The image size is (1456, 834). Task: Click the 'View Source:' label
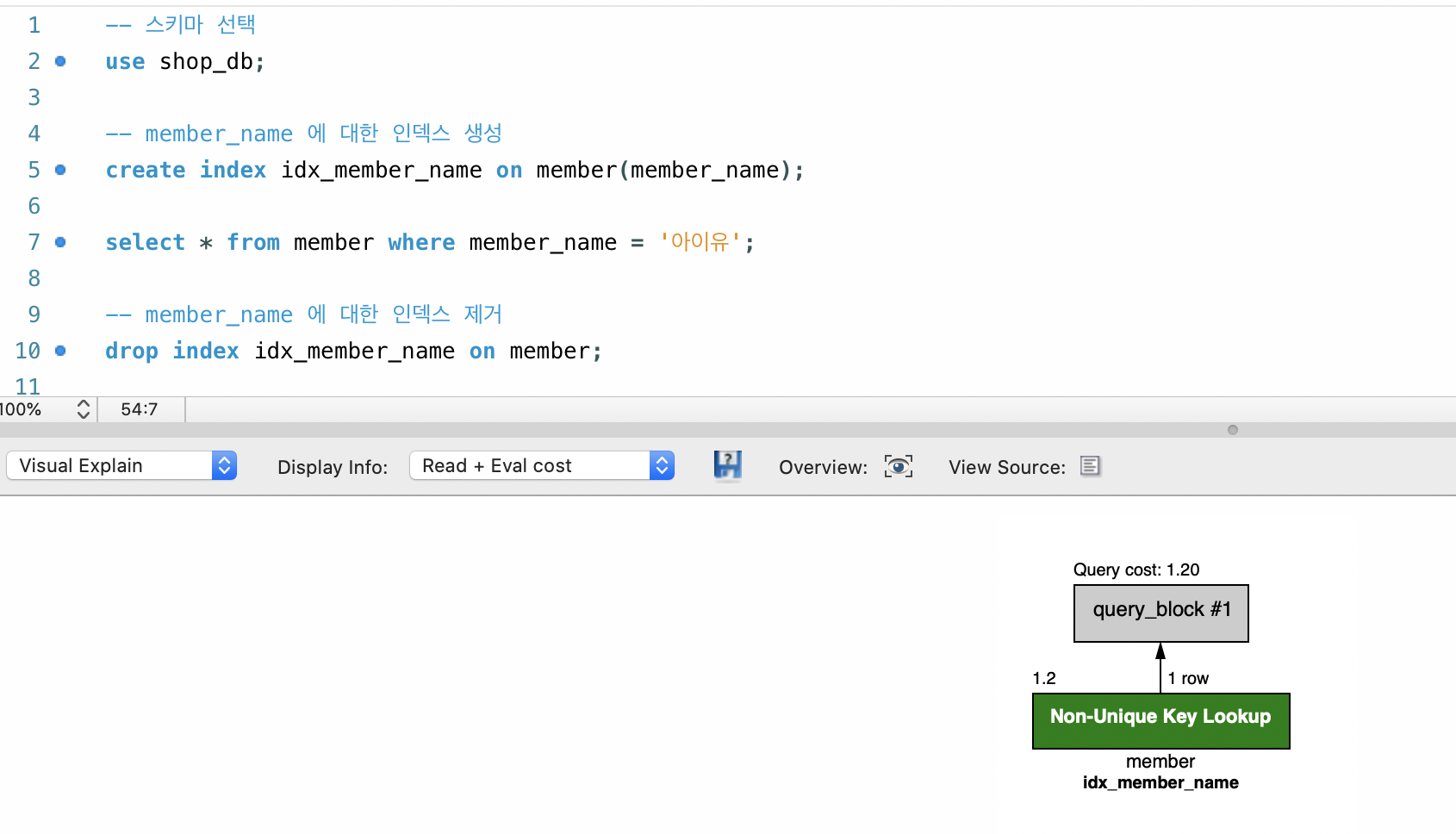point(1007,467)
